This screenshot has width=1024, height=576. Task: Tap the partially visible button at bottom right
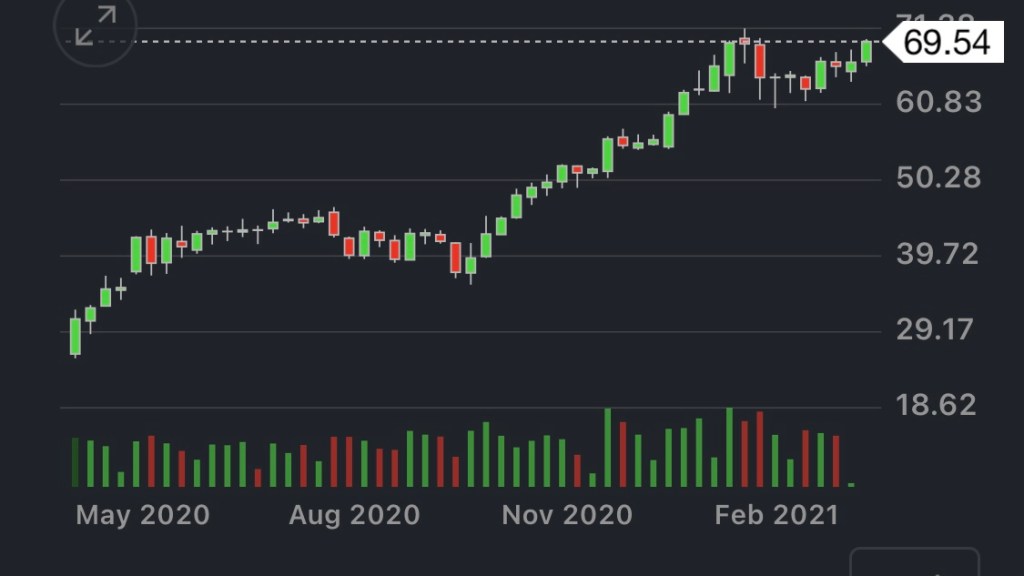coord(914,563)
